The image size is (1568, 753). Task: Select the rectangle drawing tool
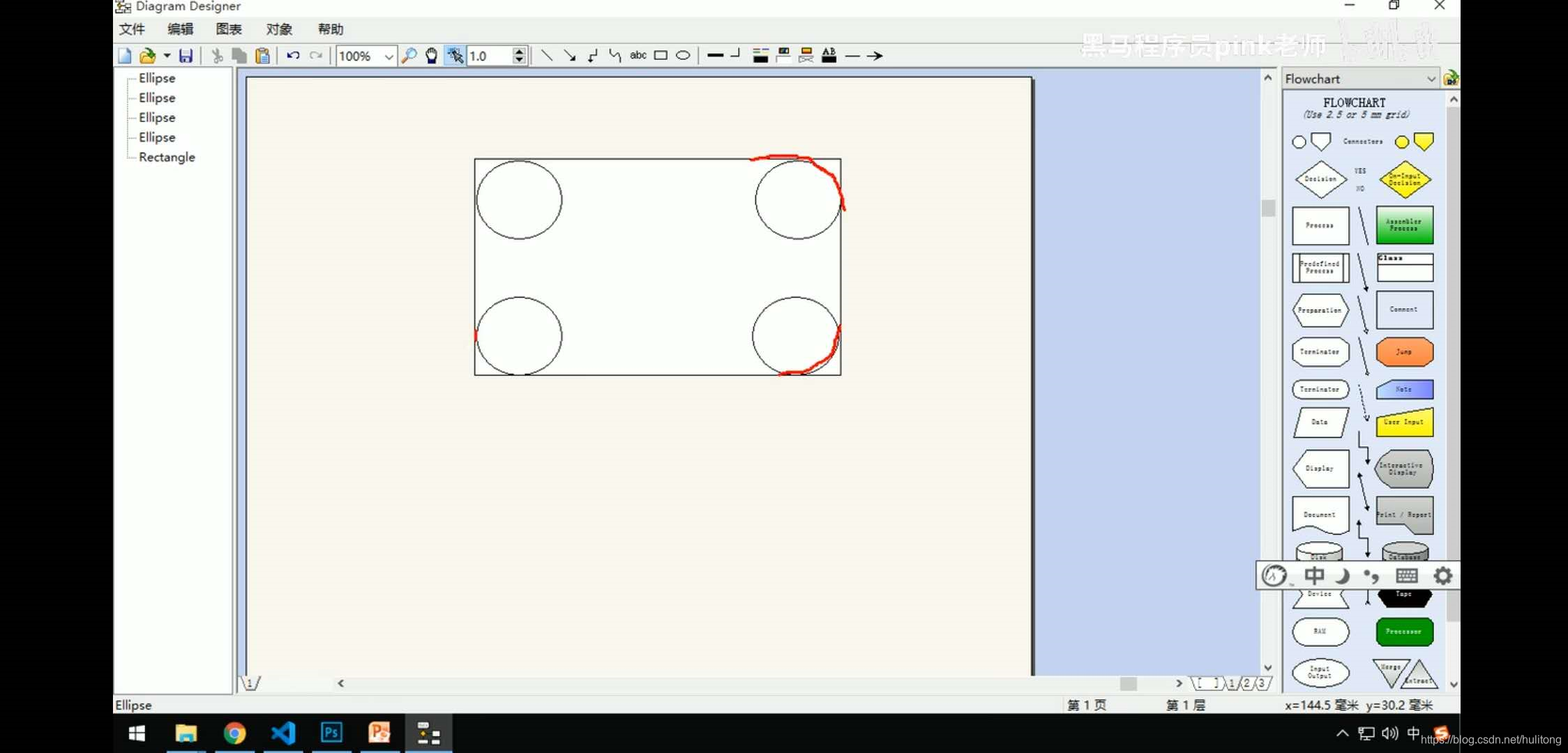(661, 56)
